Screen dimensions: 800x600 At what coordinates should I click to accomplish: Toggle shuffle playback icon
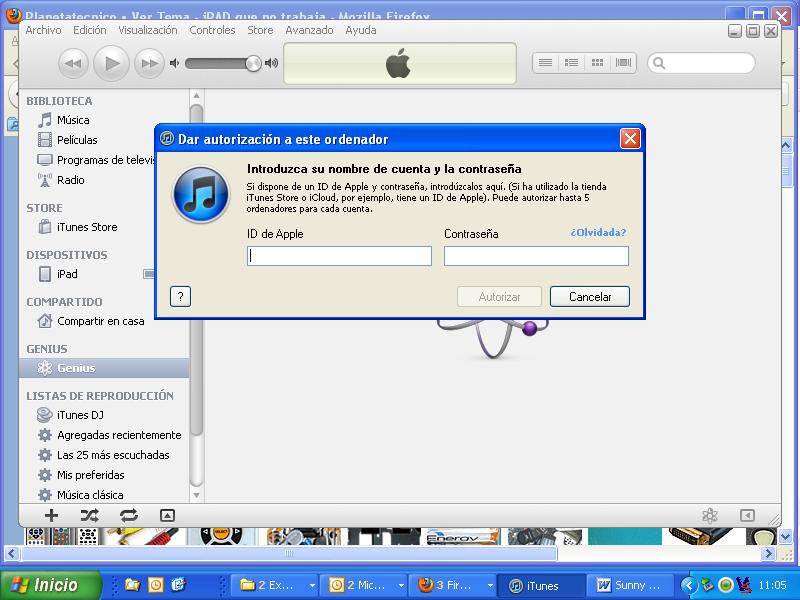(x=89, y=515)
